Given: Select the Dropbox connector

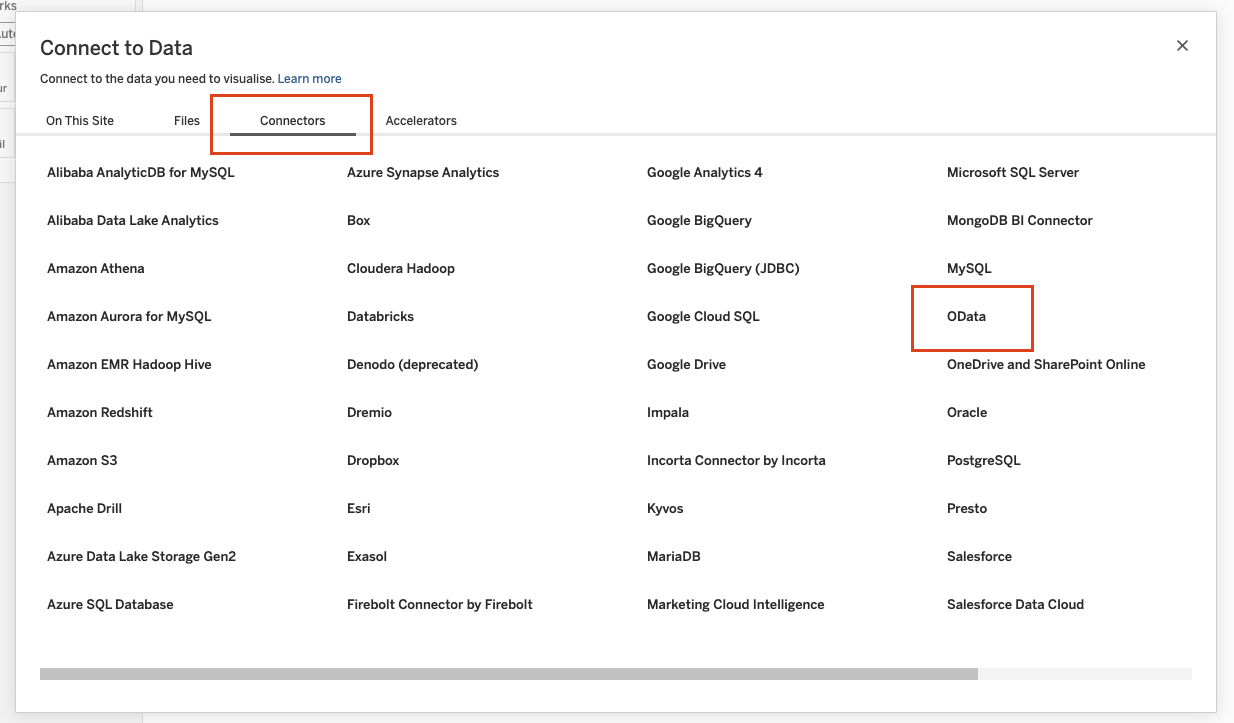Looking at the screenshot, I should coord(373,461).
